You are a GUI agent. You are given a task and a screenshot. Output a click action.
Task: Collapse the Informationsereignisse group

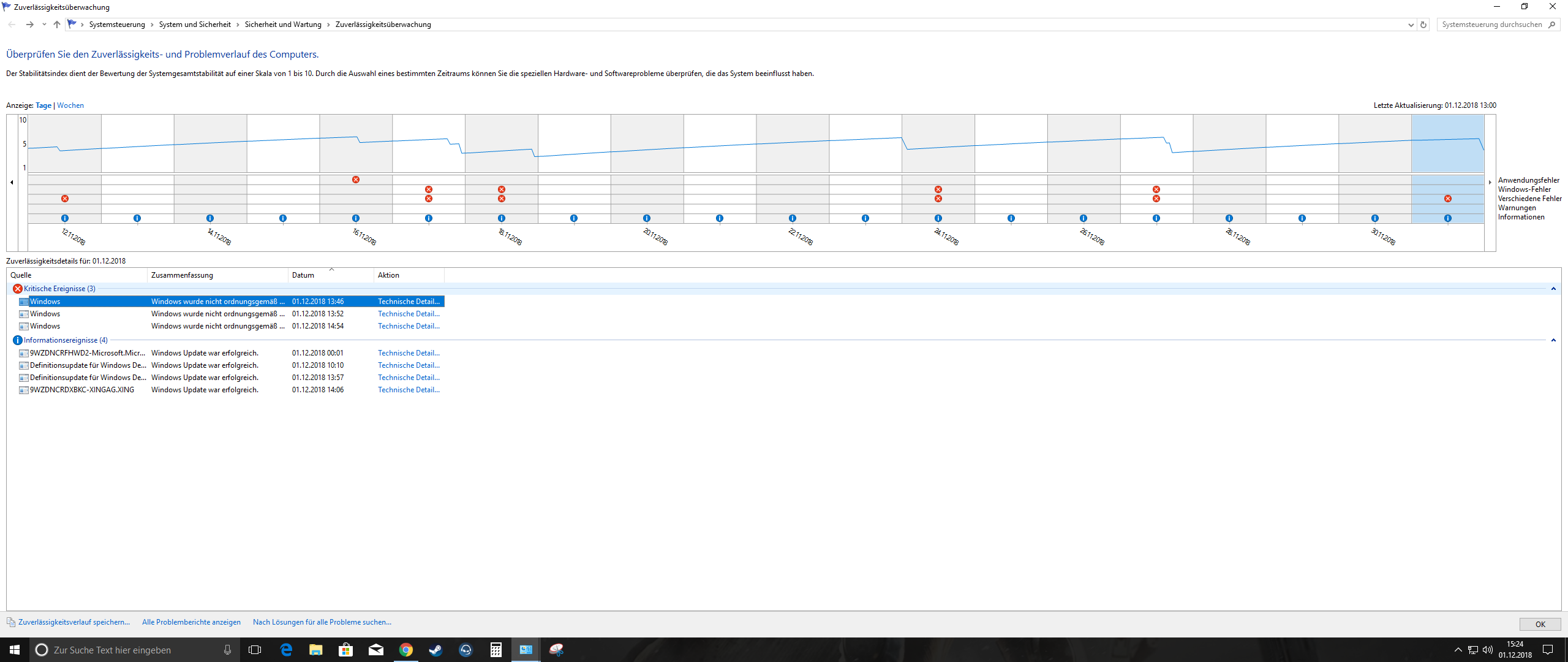point(1553,340)
